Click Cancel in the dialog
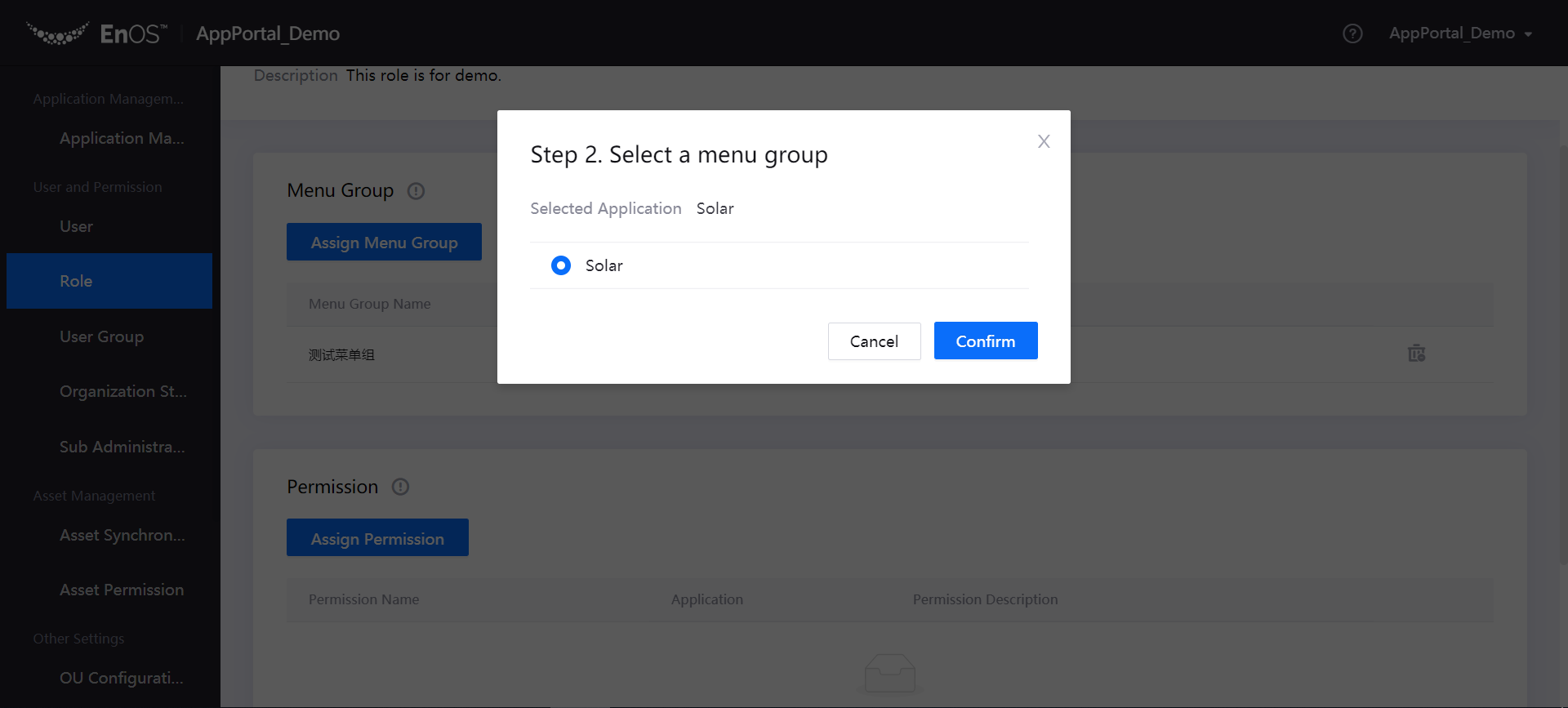1568x708 pixels. pos(874,341)
